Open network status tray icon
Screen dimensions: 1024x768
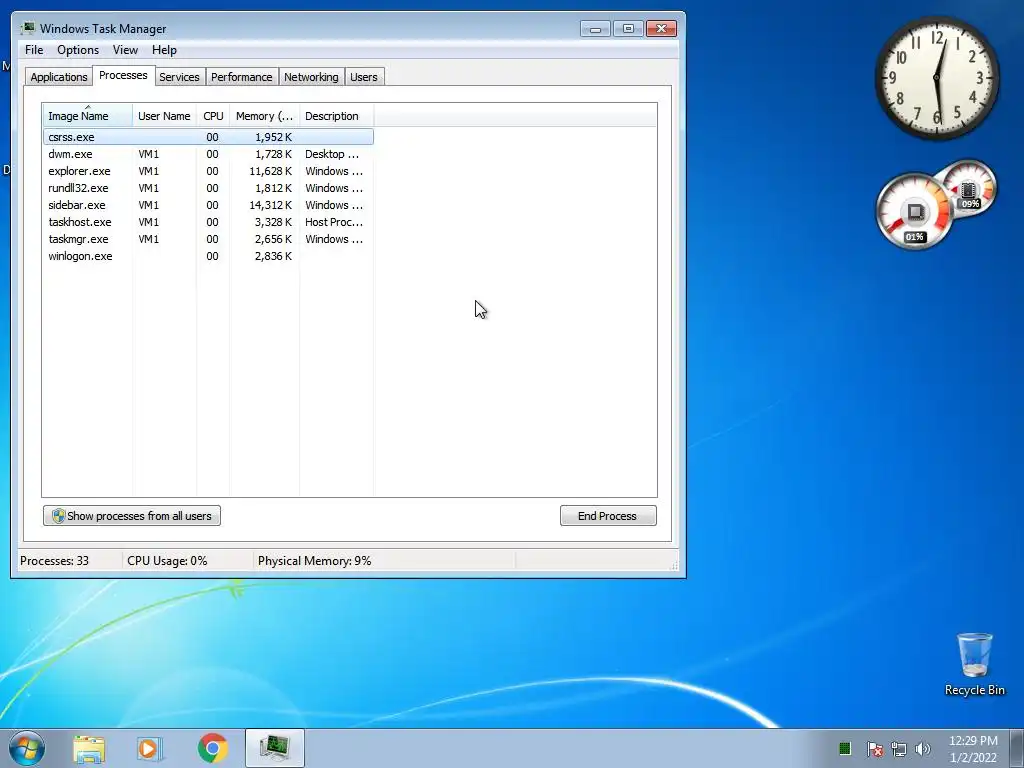pyautogui.click(x=899, y=749)
